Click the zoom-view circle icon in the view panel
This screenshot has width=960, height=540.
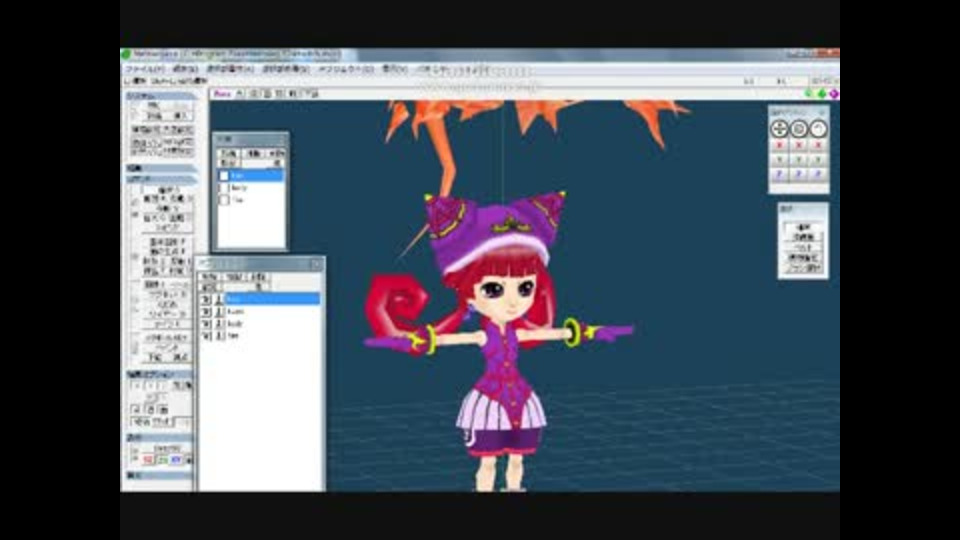pyautogui.click(x=798, y=129)
